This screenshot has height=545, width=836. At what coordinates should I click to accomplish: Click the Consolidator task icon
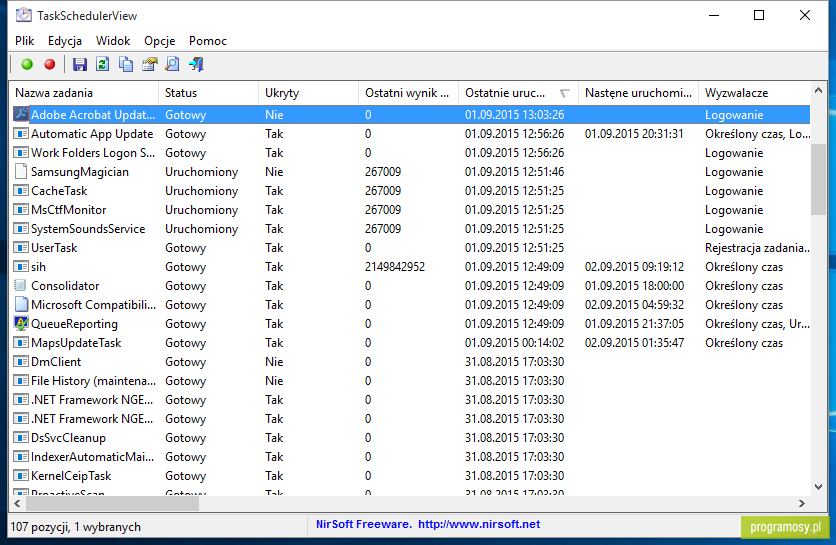[20, 285]
